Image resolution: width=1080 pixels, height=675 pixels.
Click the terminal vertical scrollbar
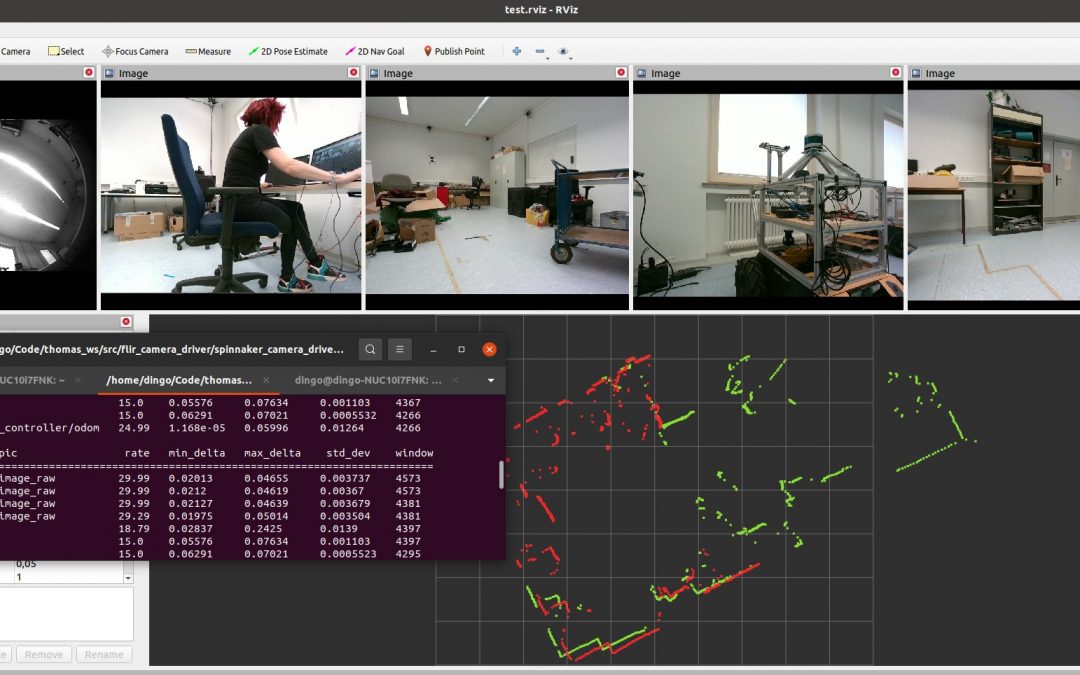[501, 475]
